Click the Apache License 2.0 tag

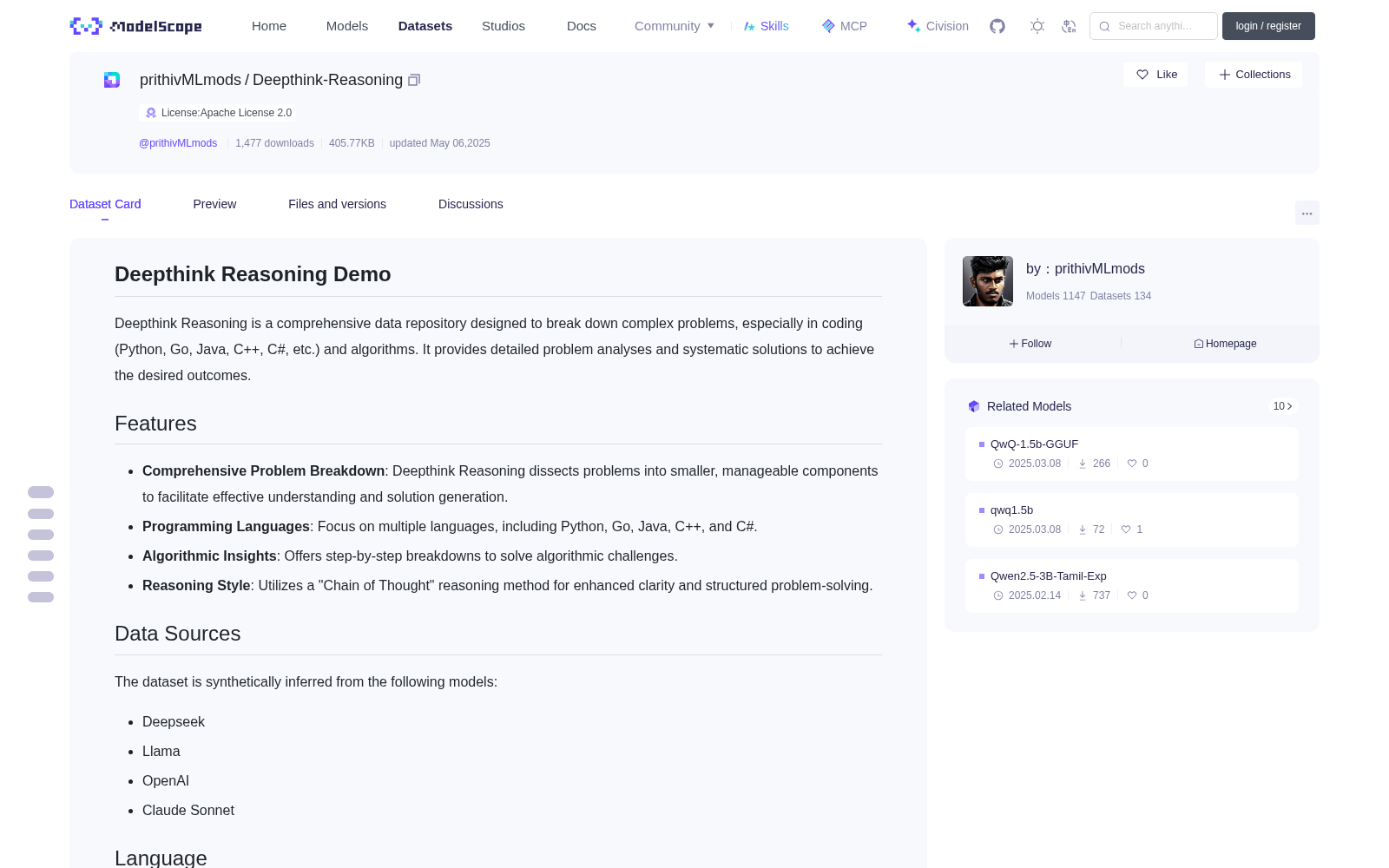coord(217,113)
